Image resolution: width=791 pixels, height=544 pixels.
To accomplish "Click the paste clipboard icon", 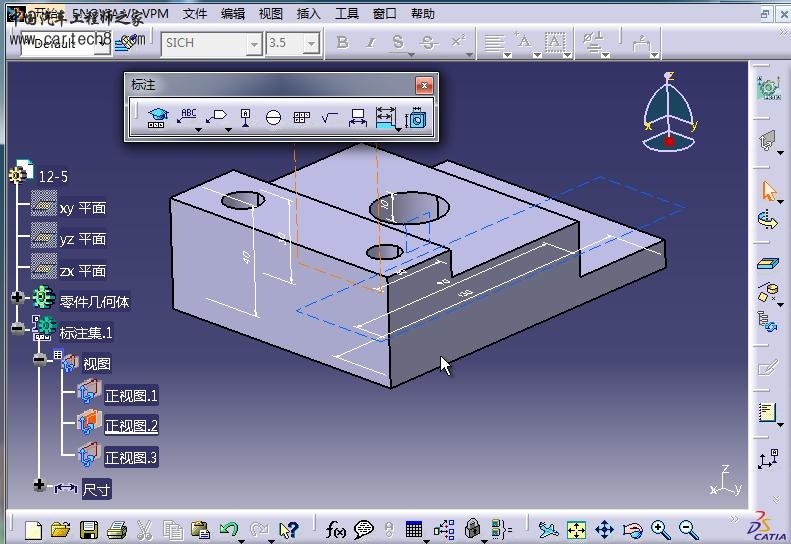I will 200,530.
